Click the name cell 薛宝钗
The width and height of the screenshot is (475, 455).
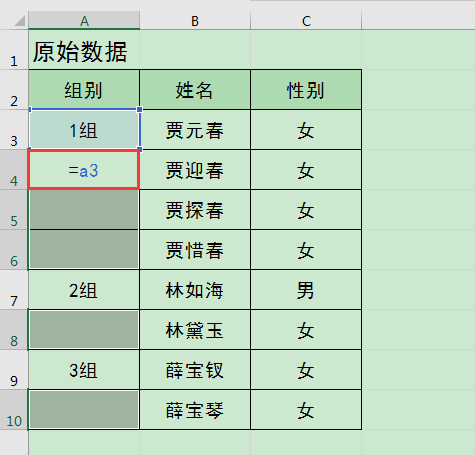(195, 370)
